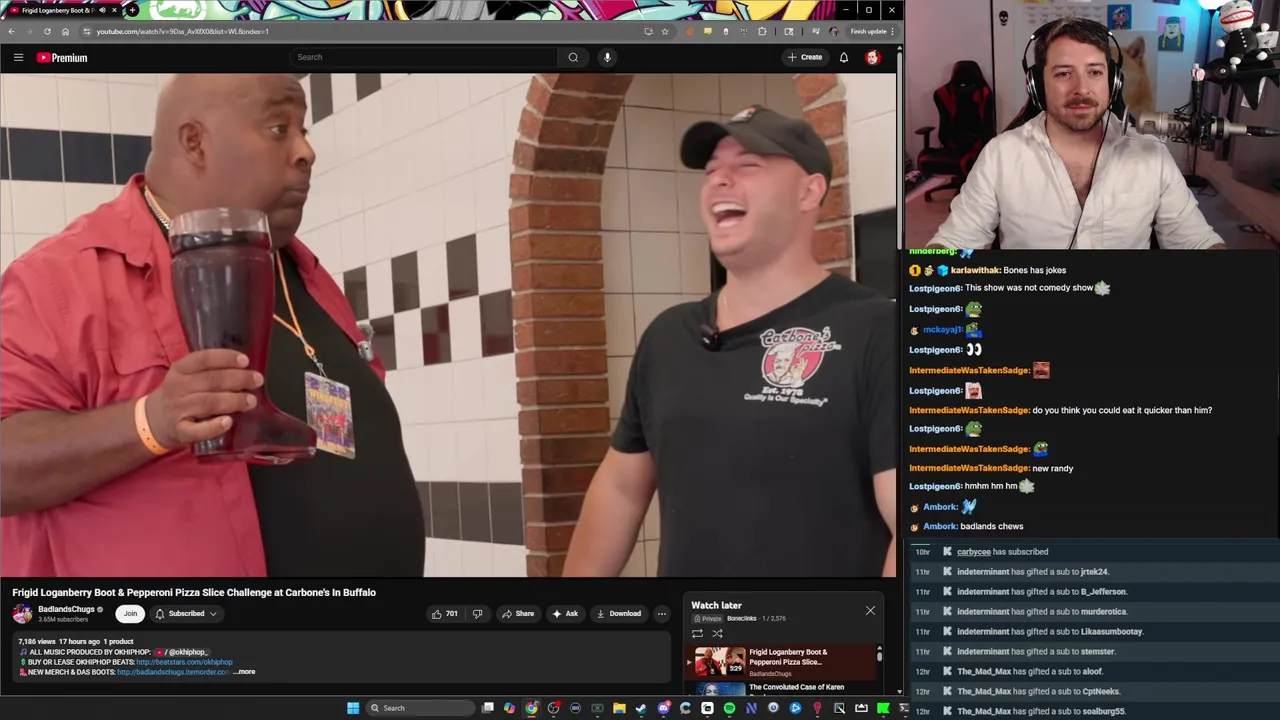
Task: Open the badlandschugs merch link
Action: (x=173, y=672)
